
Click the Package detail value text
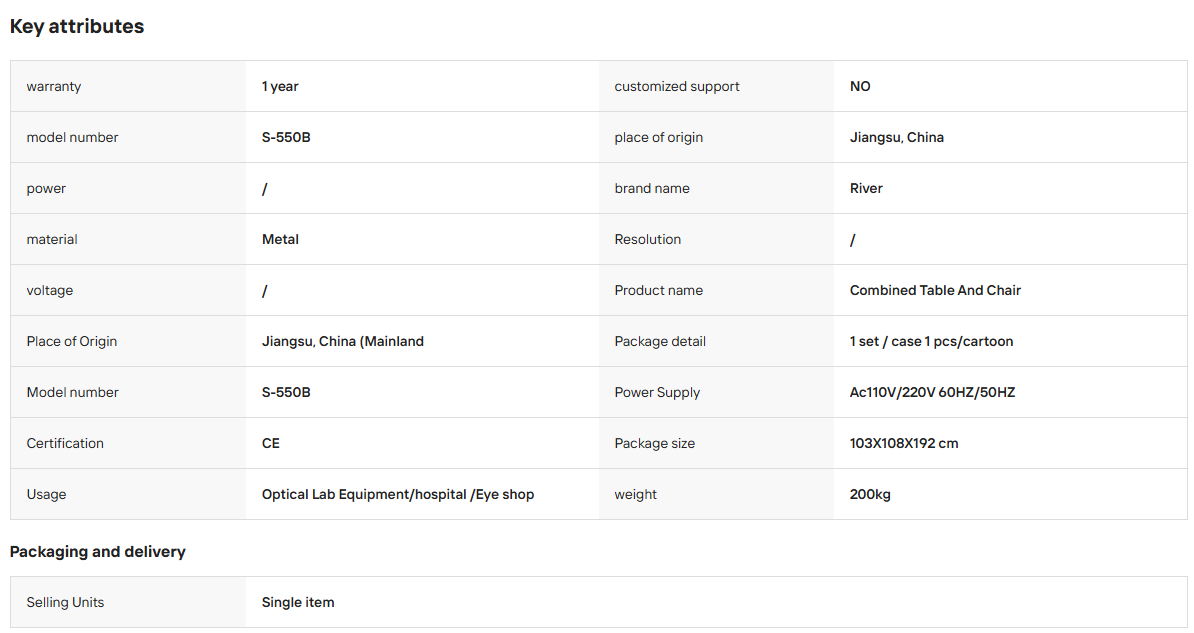point(931,342)
